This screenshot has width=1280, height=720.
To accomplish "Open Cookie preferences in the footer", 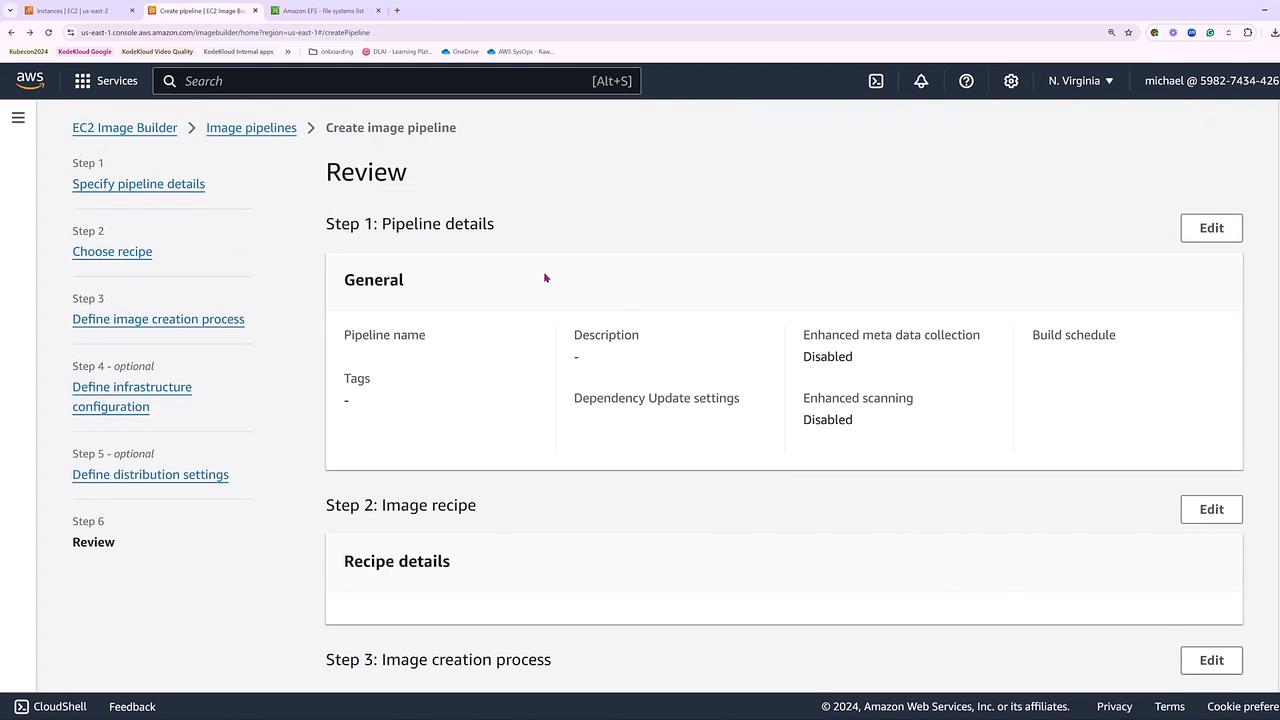I will coord(1243,706).
